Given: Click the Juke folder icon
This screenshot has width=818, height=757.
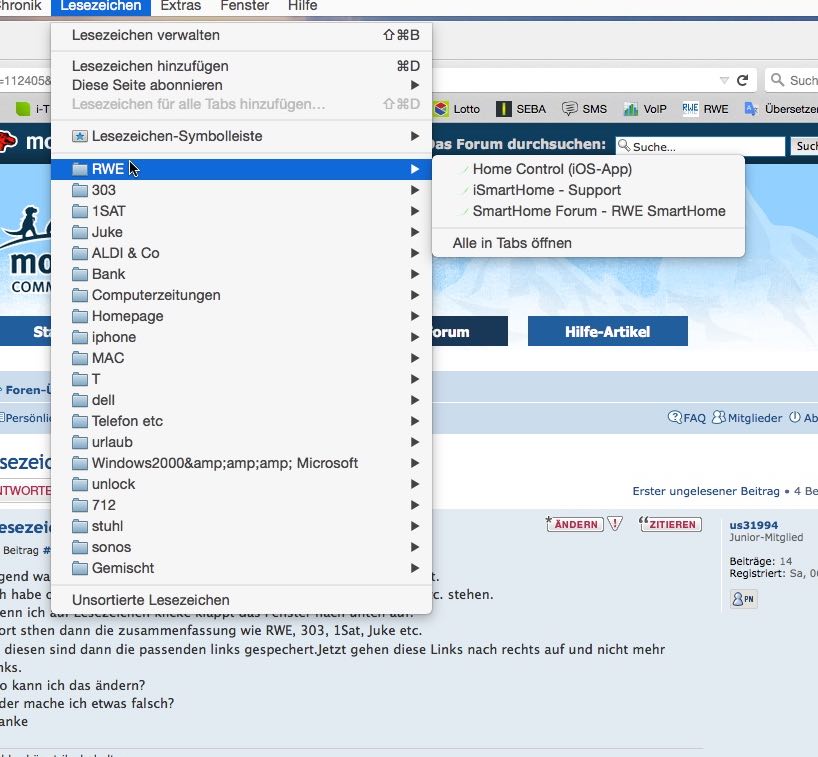Looking at the screenshot, I should [x=80, y=232].
